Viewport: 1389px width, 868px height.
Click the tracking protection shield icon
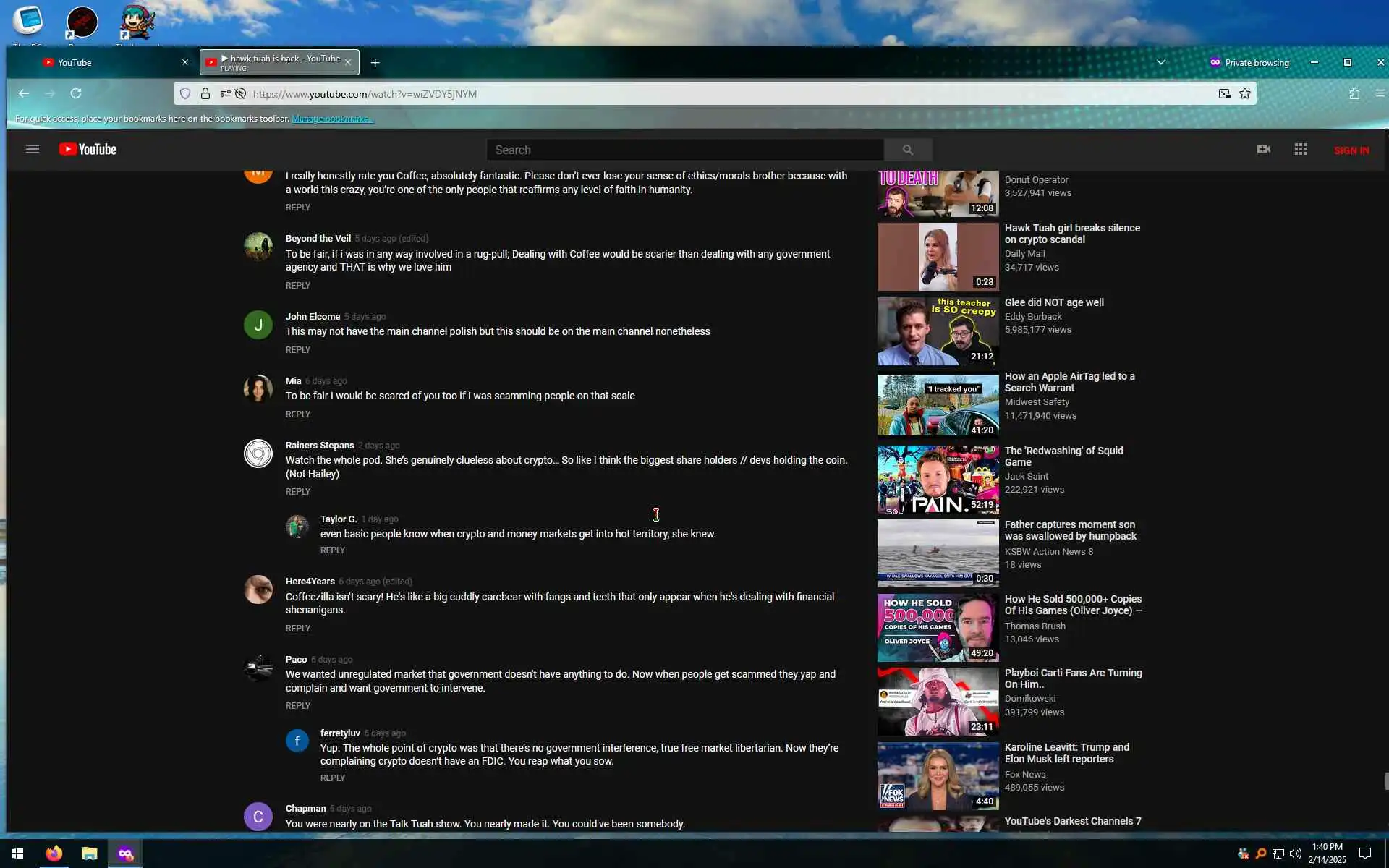point(185,94)
